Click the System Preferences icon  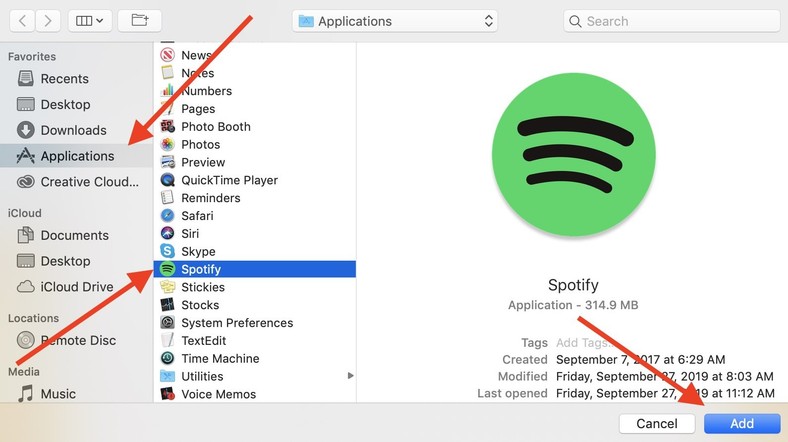coord(168,323)
